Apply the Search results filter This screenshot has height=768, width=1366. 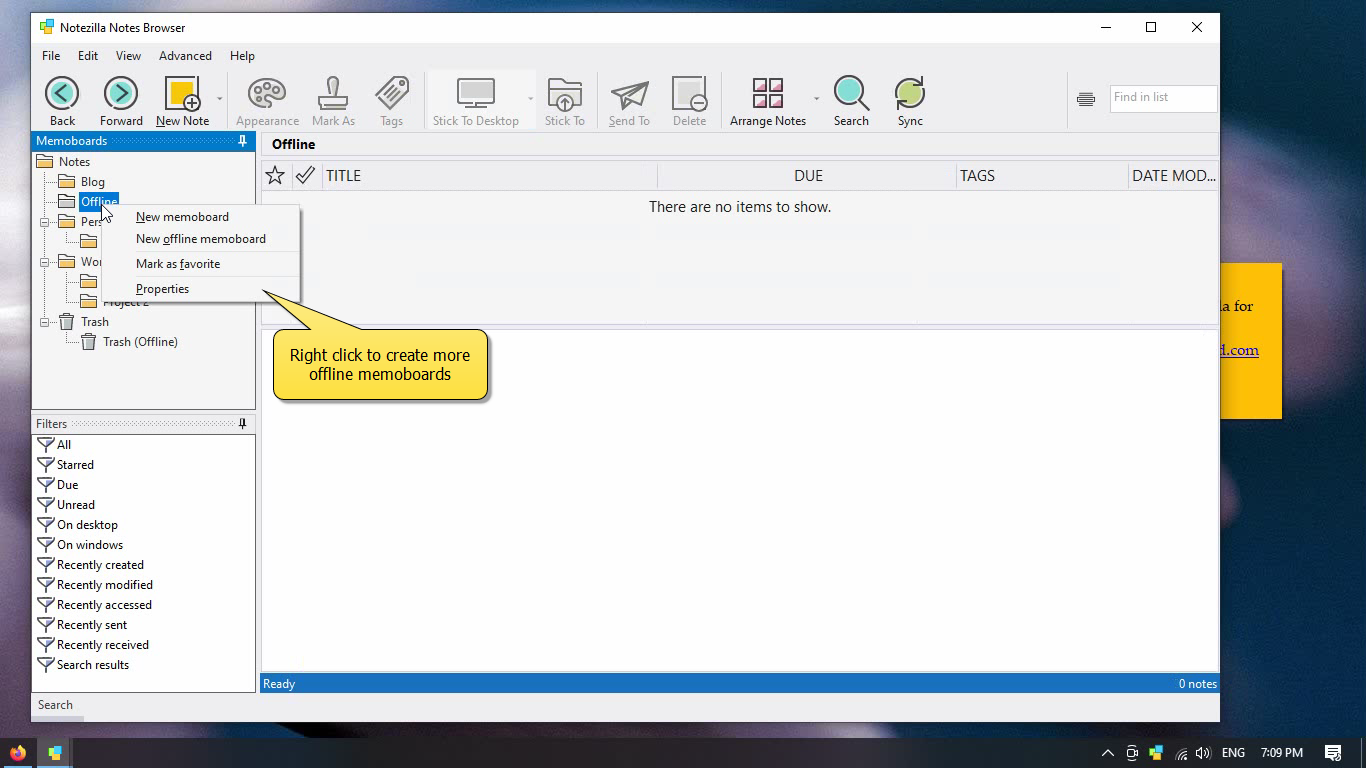(x=93, y=665)
